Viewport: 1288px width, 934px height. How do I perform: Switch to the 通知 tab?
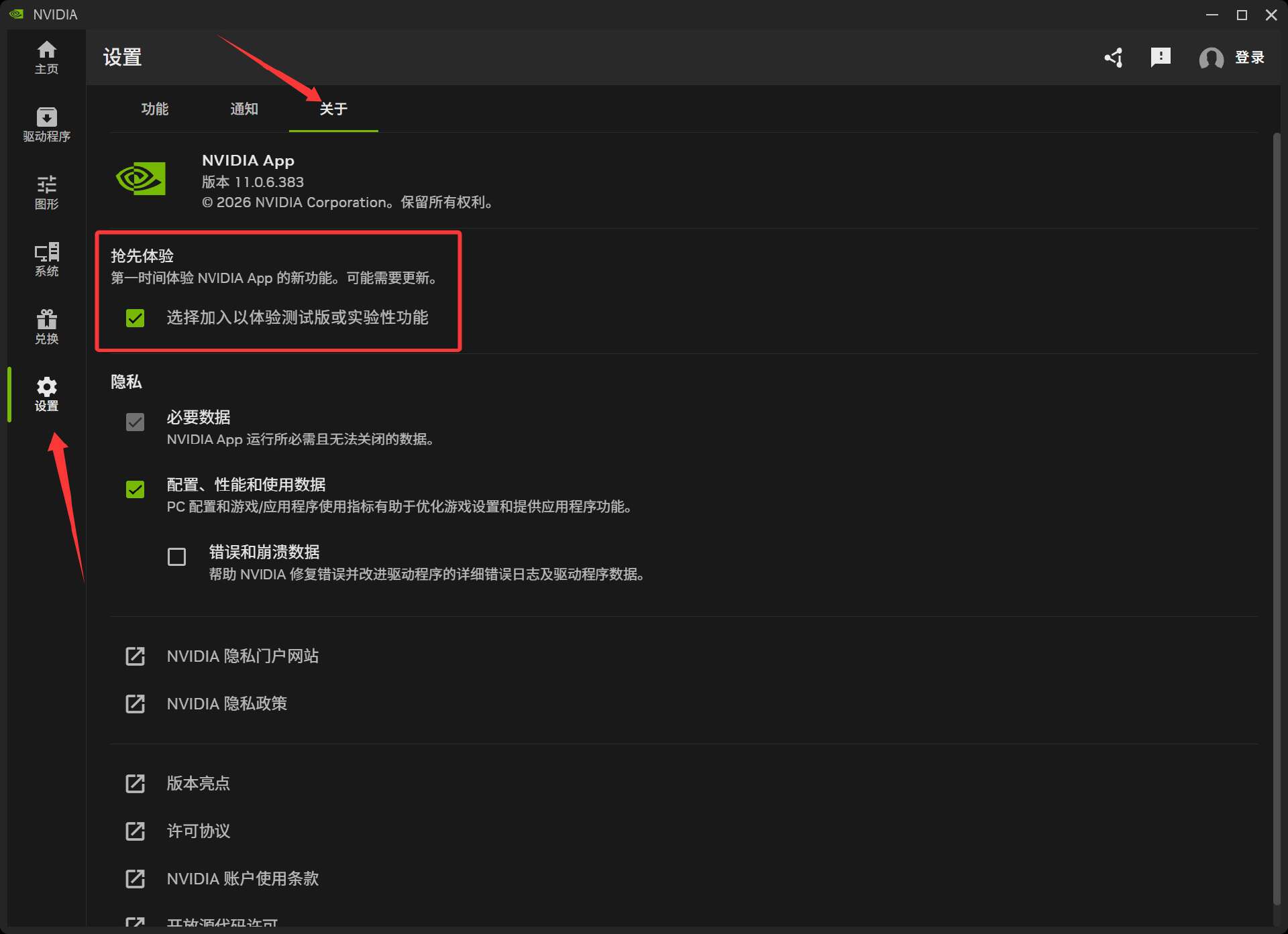coord(244,109)
